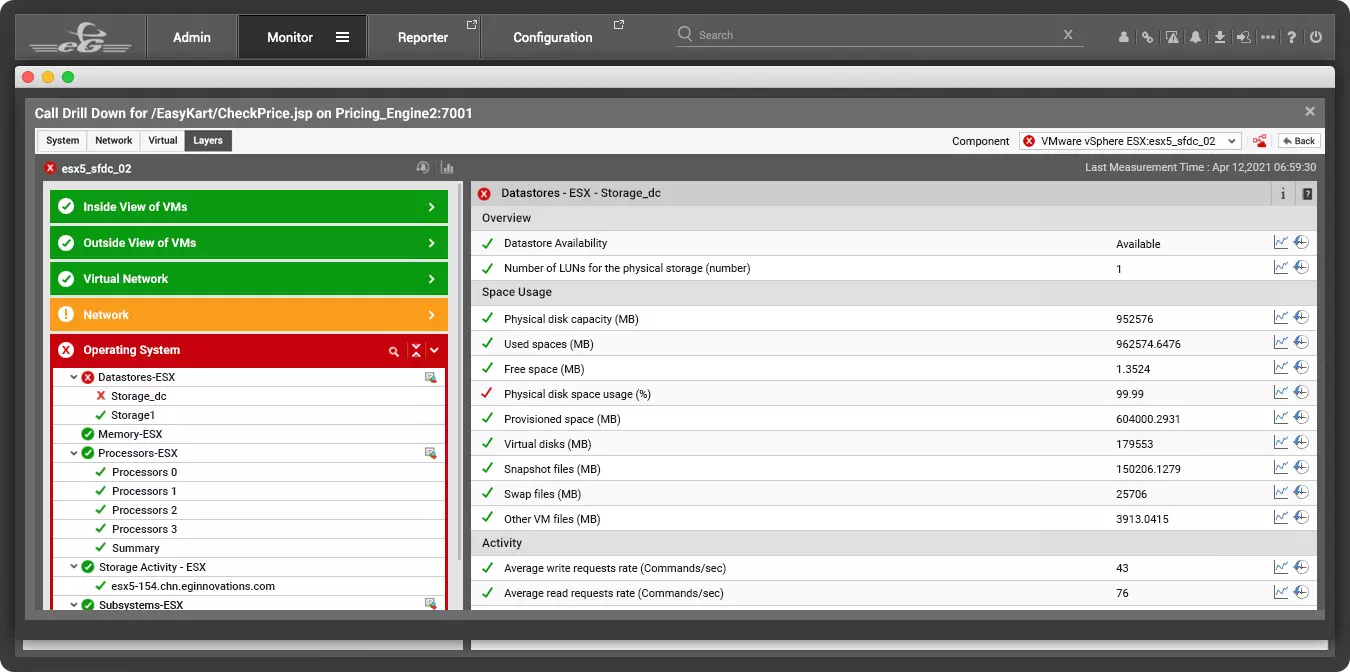Open the help question mark icon
This screenshot has height=672, width=1350.
1292,37
